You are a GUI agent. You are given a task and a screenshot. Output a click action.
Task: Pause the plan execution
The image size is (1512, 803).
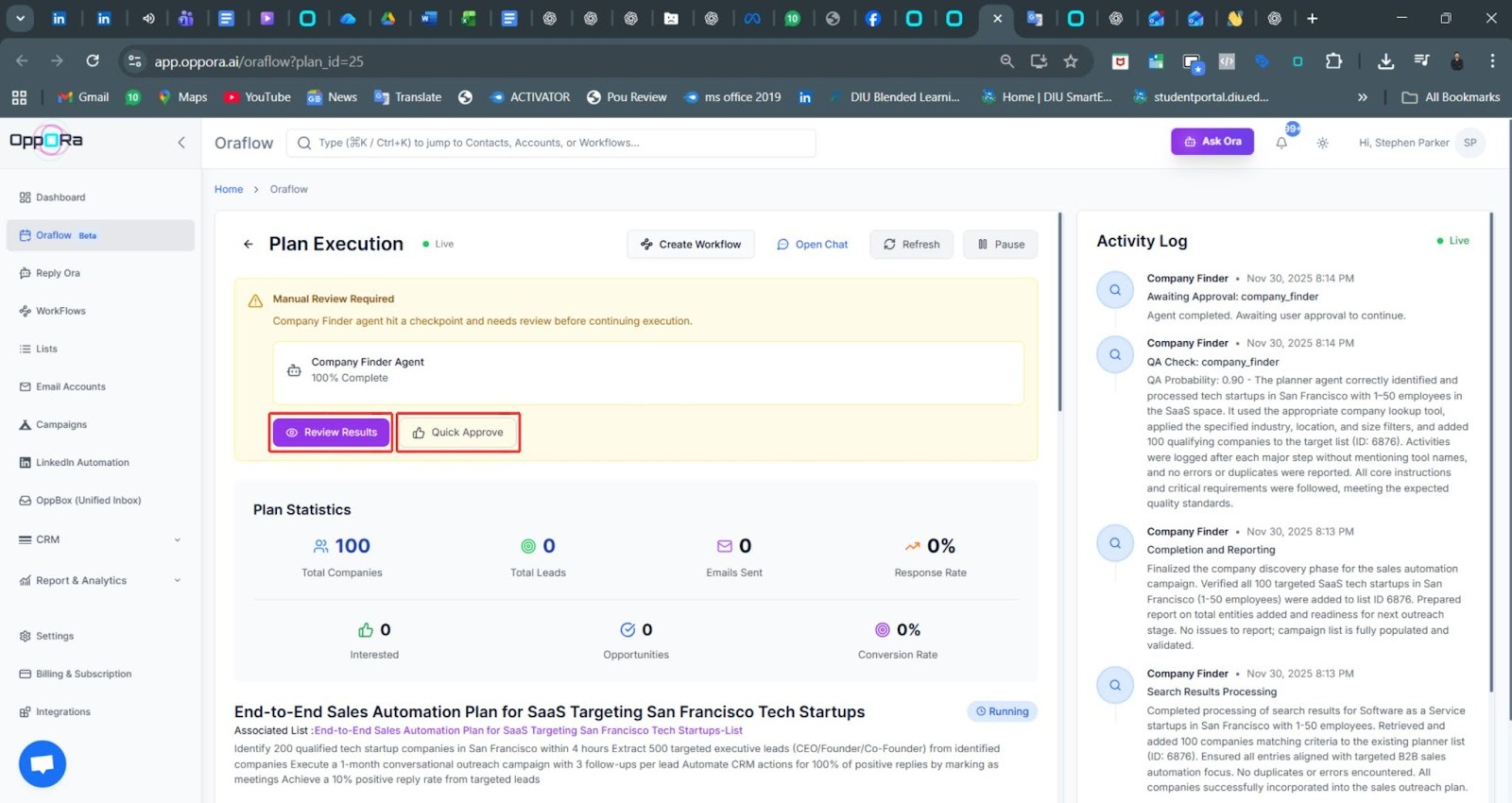(1000, 245)
